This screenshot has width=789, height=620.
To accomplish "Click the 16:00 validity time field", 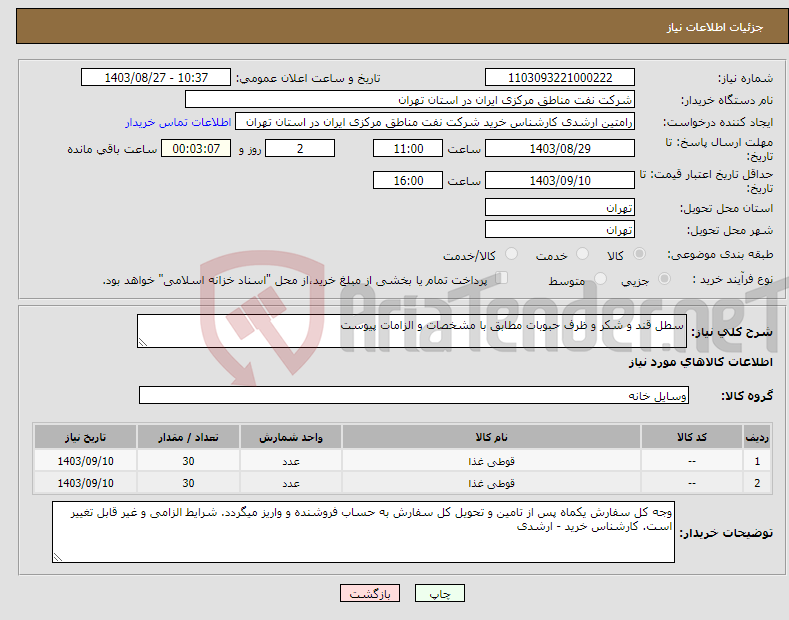I will point(408,180).
